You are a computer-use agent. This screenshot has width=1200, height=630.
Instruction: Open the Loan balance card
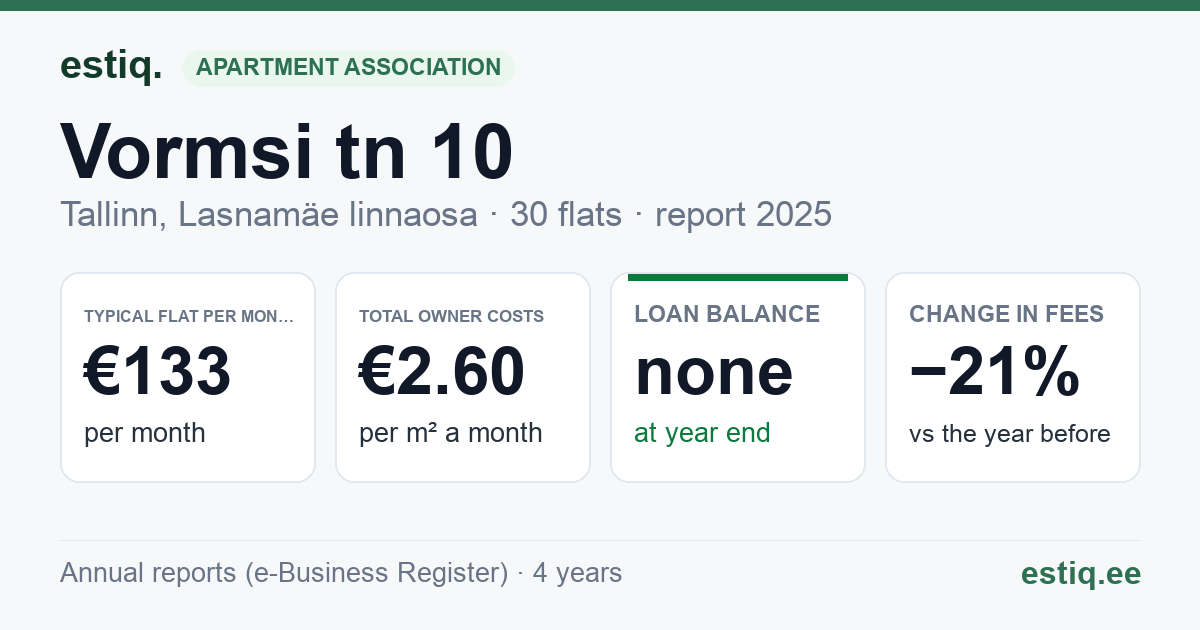(738, 377)
